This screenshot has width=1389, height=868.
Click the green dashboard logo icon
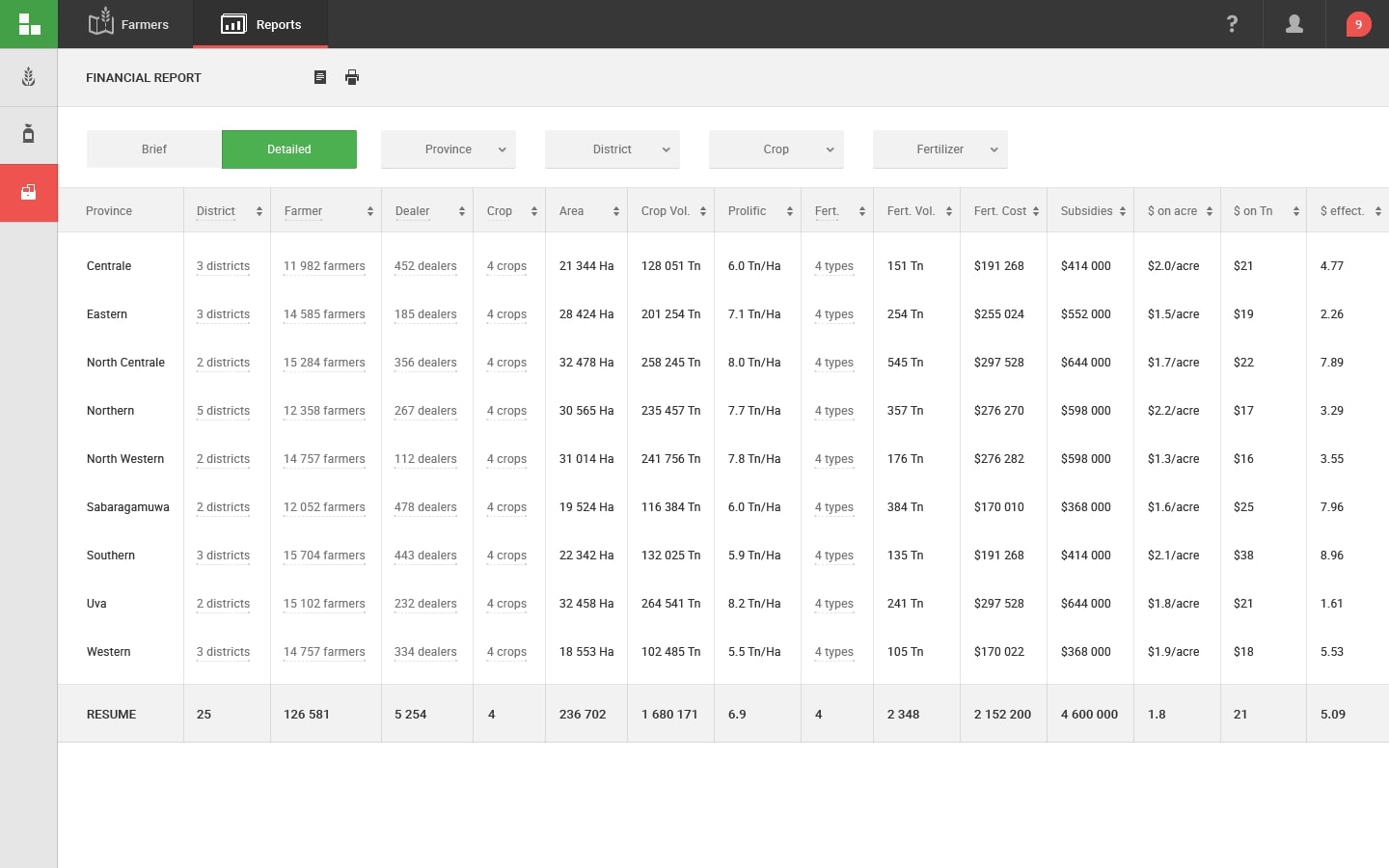[x=29, y=24]
